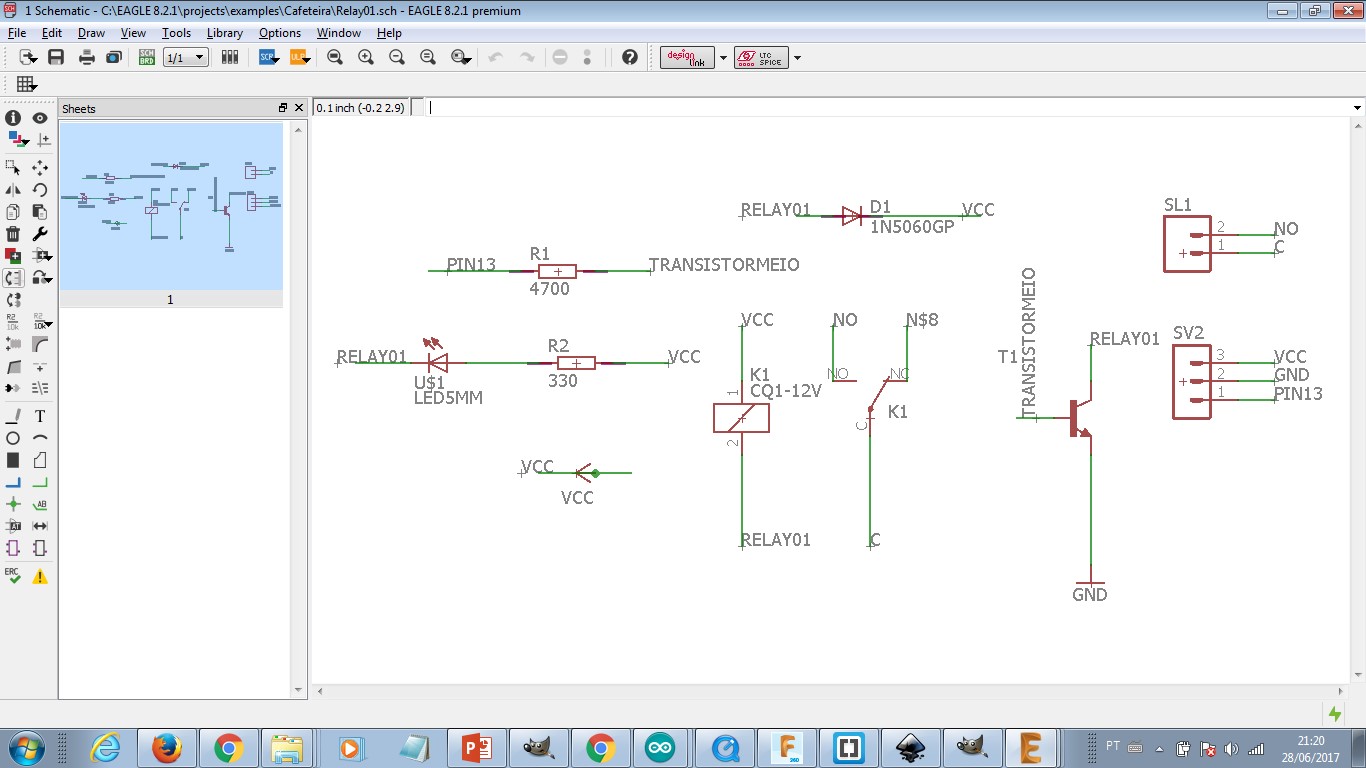Viewport: 1366px width, 768px height.
Task: Open EAGLE Help with question mark icon
Action: [x=629, y=57]
